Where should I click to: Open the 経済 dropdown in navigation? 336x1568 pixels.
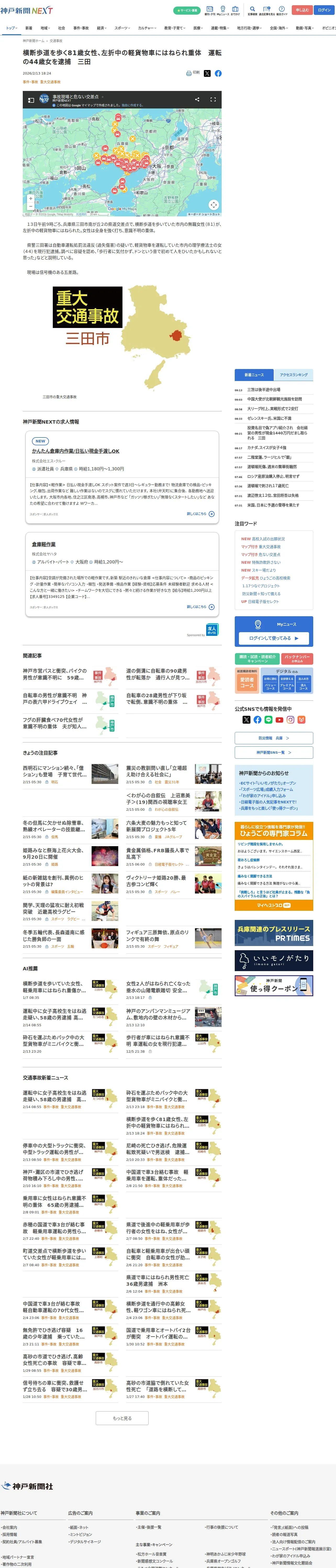101,28
